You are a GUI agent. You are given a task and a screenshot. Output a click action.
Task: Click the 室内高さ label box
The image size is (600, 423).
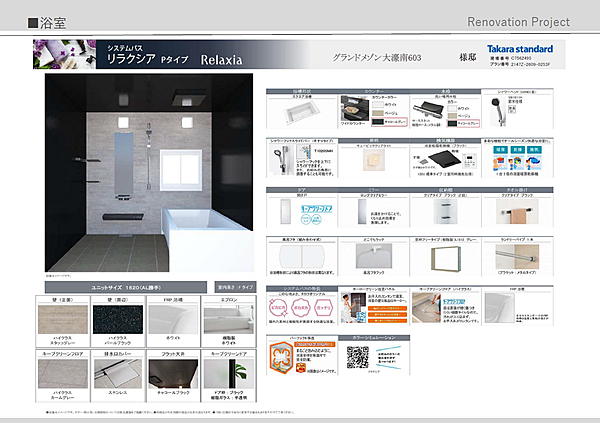click(235, 287)
